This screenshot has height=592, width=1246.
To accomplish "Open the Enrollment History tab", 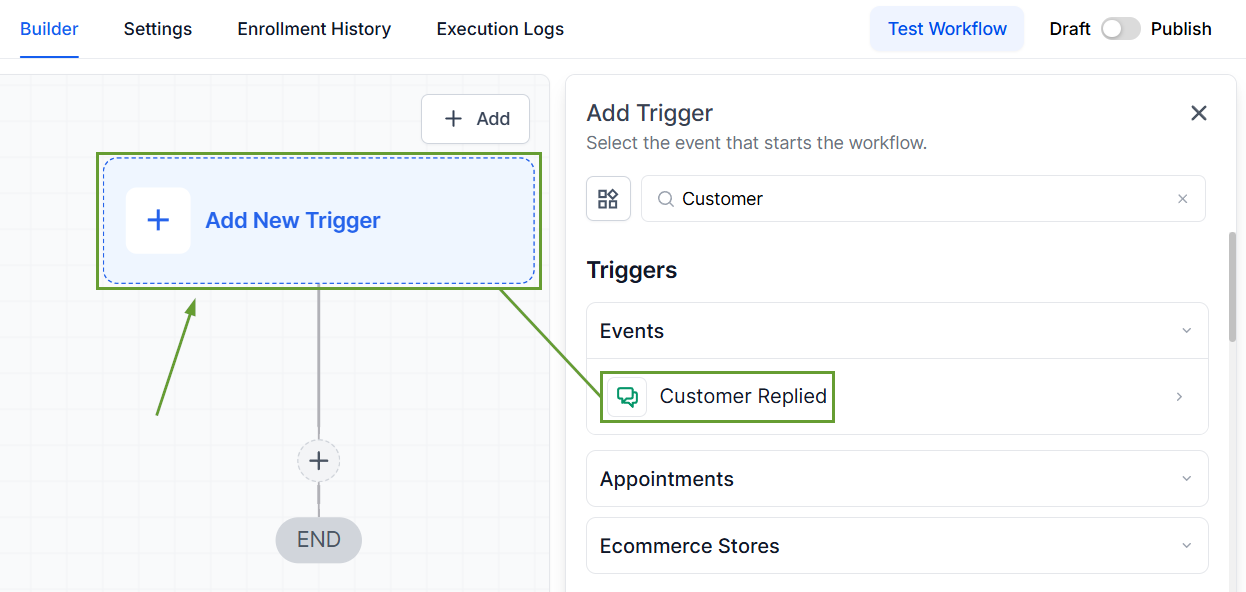I will click(314, 29).
